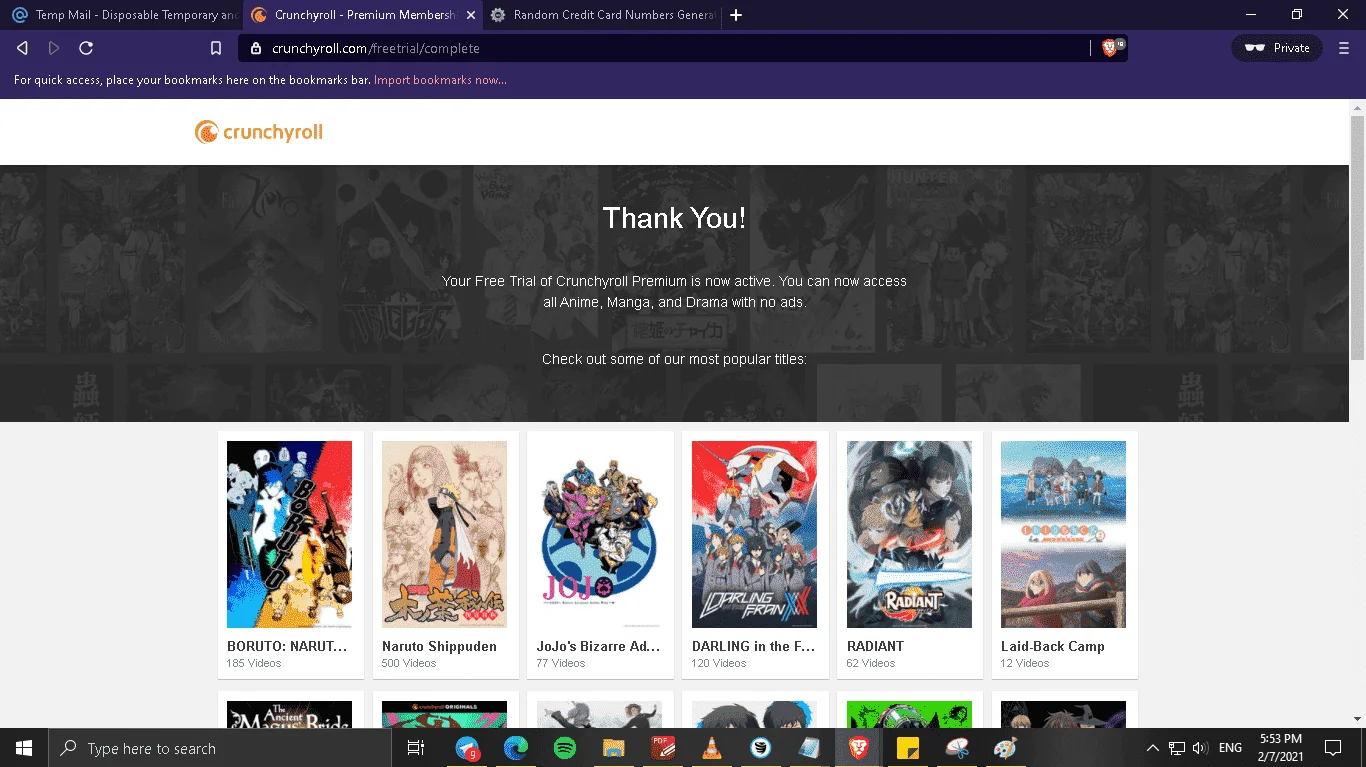
Task: Click the Brave browser taskbar icon
Action: [858, 748]
